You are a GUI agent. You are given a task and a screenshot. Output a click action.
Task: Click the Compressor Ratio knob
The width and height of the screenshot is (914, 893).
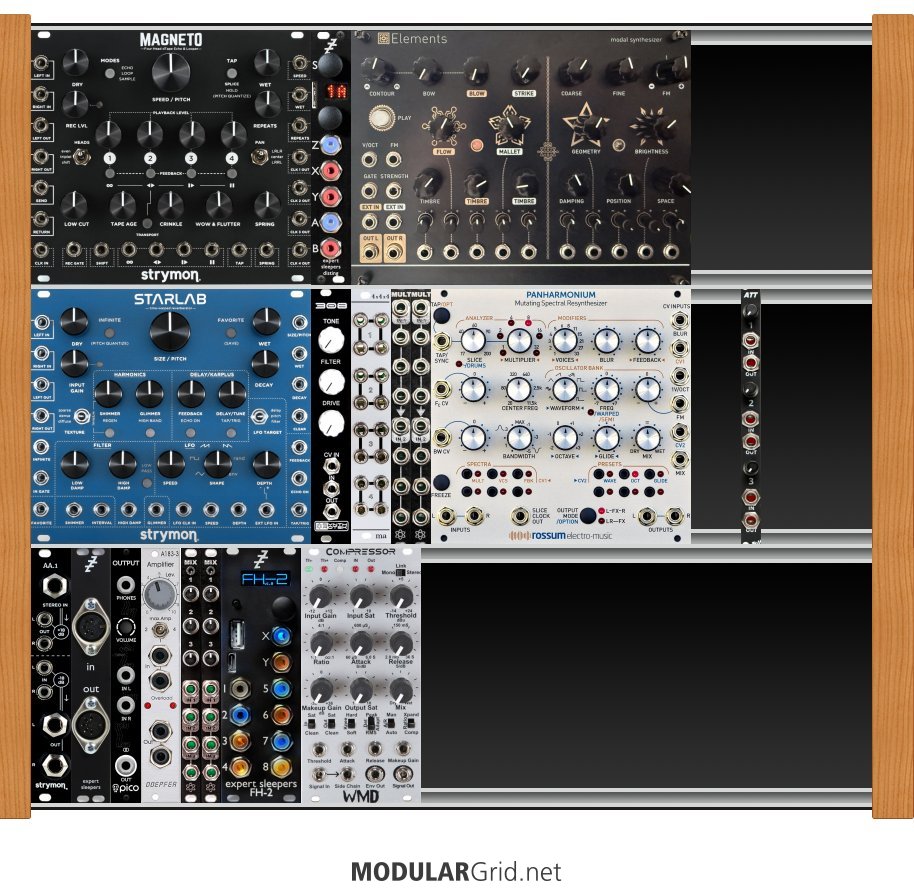tap(321, 643)
